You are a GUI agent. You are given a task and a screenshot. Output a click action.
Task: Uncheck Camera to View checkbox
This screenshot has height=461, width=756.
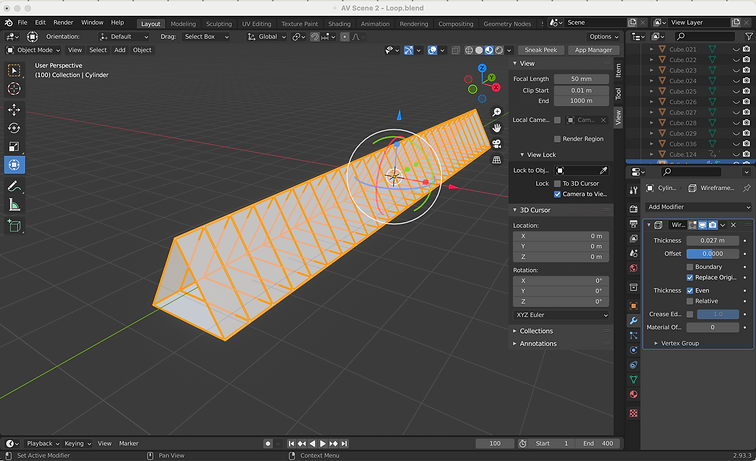(557, 194)
